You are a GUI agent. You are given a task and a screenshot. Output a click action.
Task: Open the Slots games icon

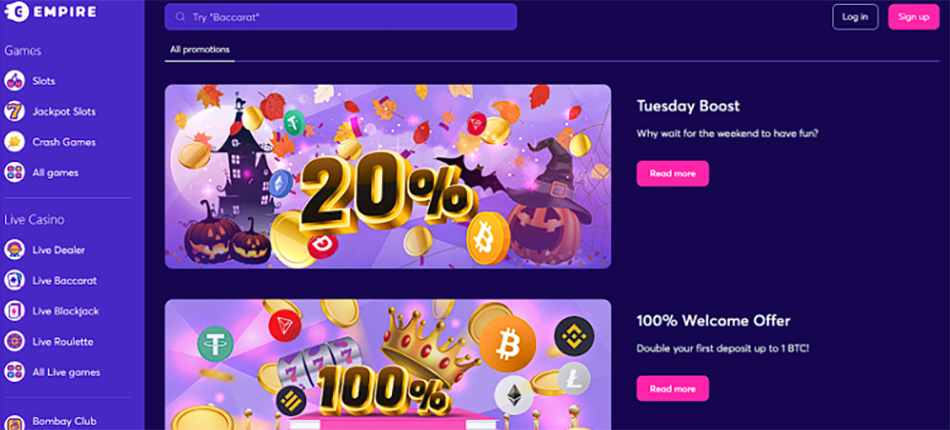click(x=14, y=81)
